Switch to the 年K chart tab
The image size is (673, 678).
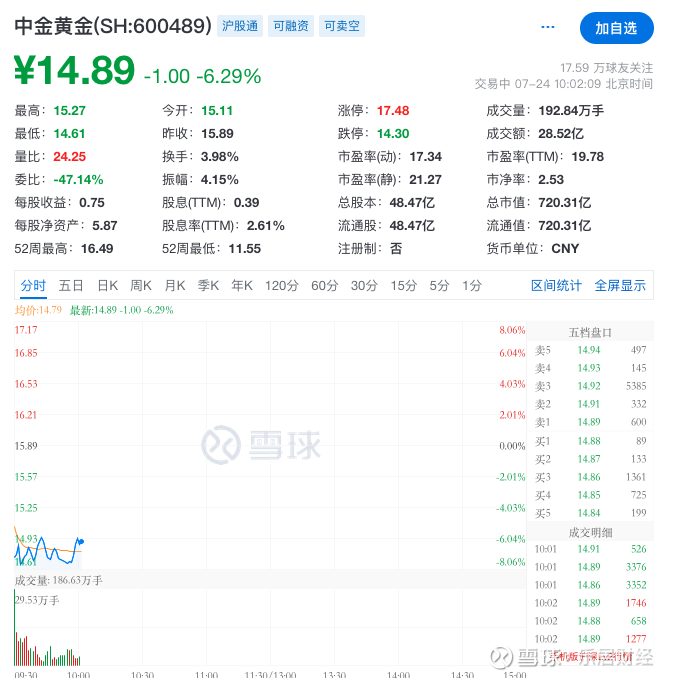coord(242,286)
